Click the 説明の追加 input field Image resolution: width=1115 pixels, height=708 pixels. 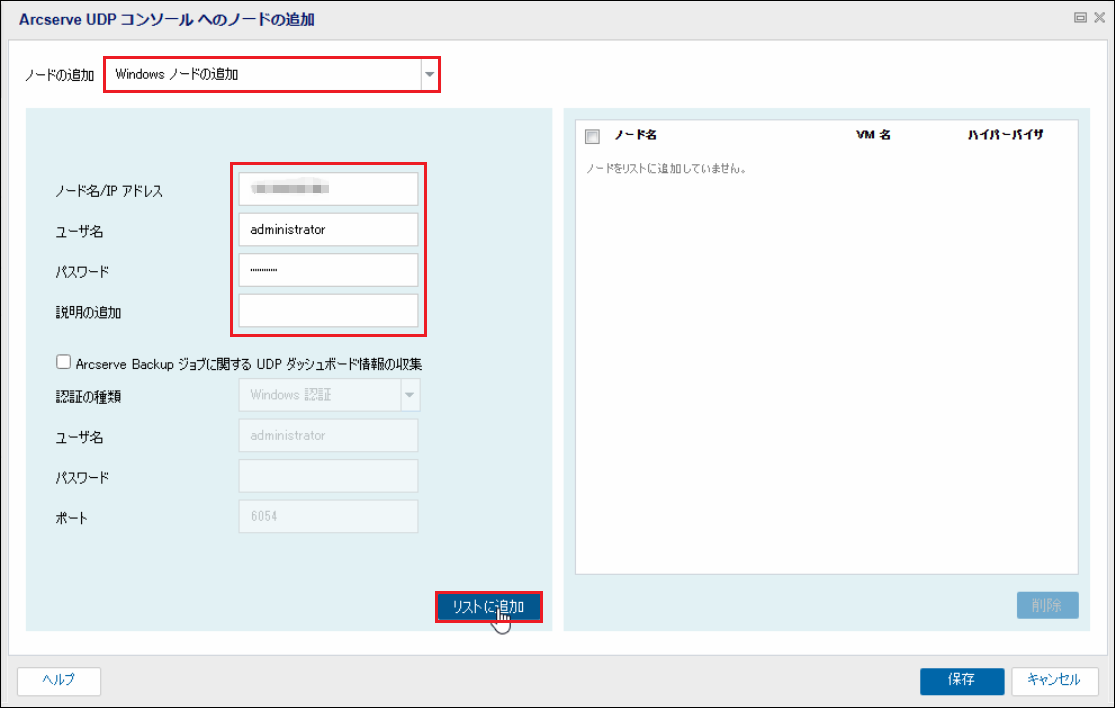click(x=328, y=311)
